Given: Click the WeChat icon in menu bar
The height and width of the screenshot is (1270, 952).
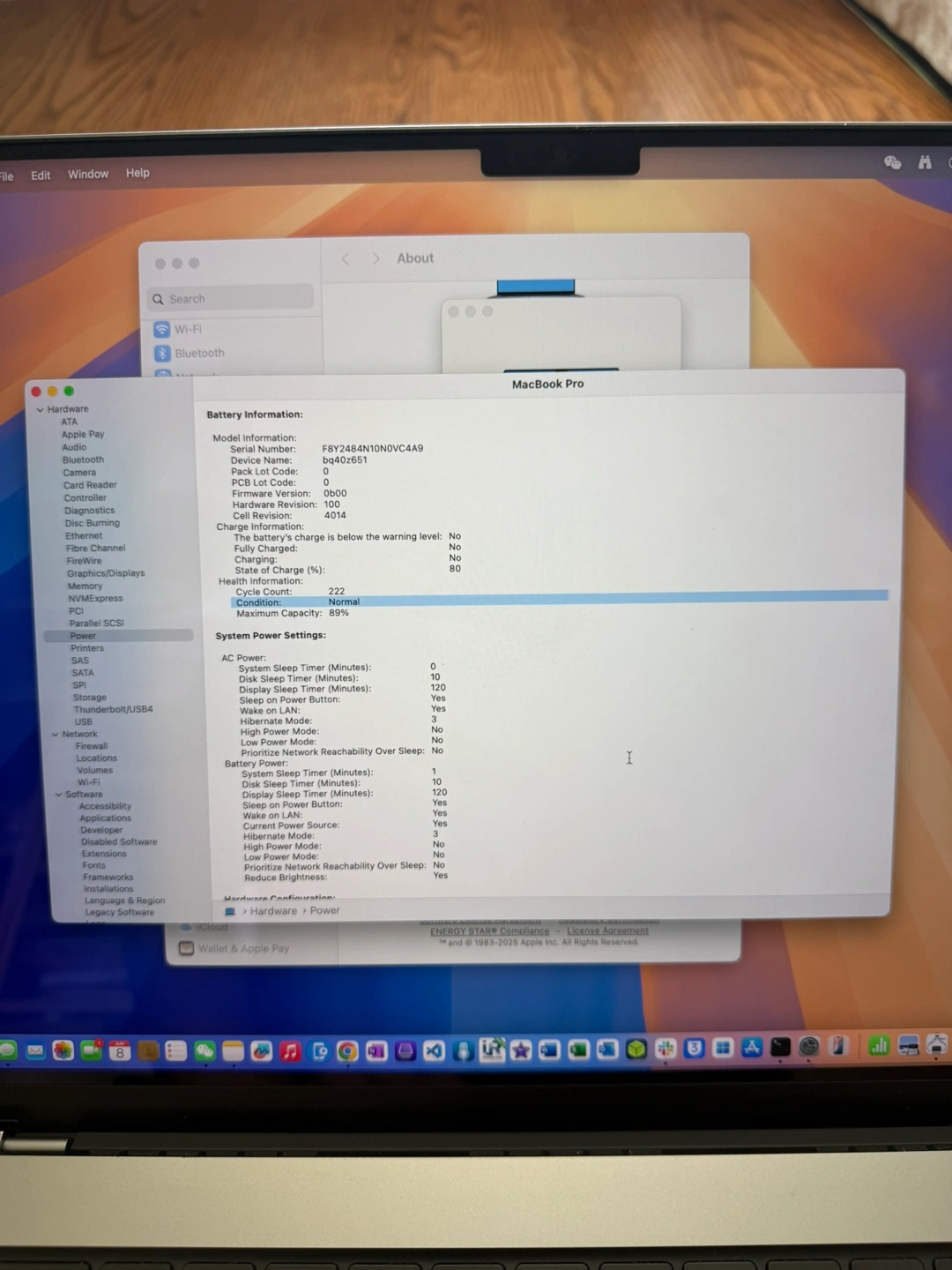Looking at the screenshot, I should (893, 162).
